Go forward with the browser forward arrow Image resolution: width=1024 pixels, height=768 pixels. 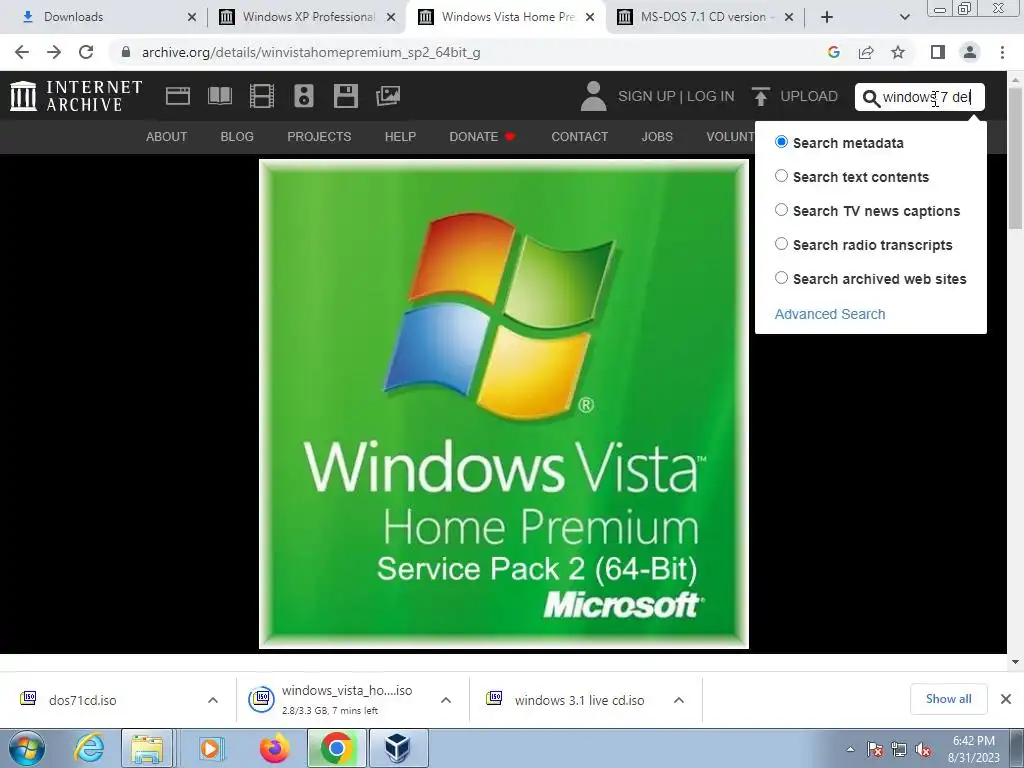[x=54, y=52]
